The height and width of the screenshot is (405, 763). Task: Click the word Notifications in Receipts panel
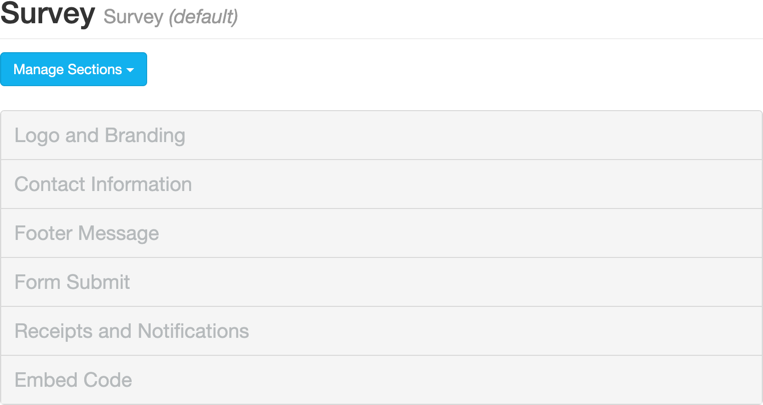pyautogui.click(x=193, y=331)
